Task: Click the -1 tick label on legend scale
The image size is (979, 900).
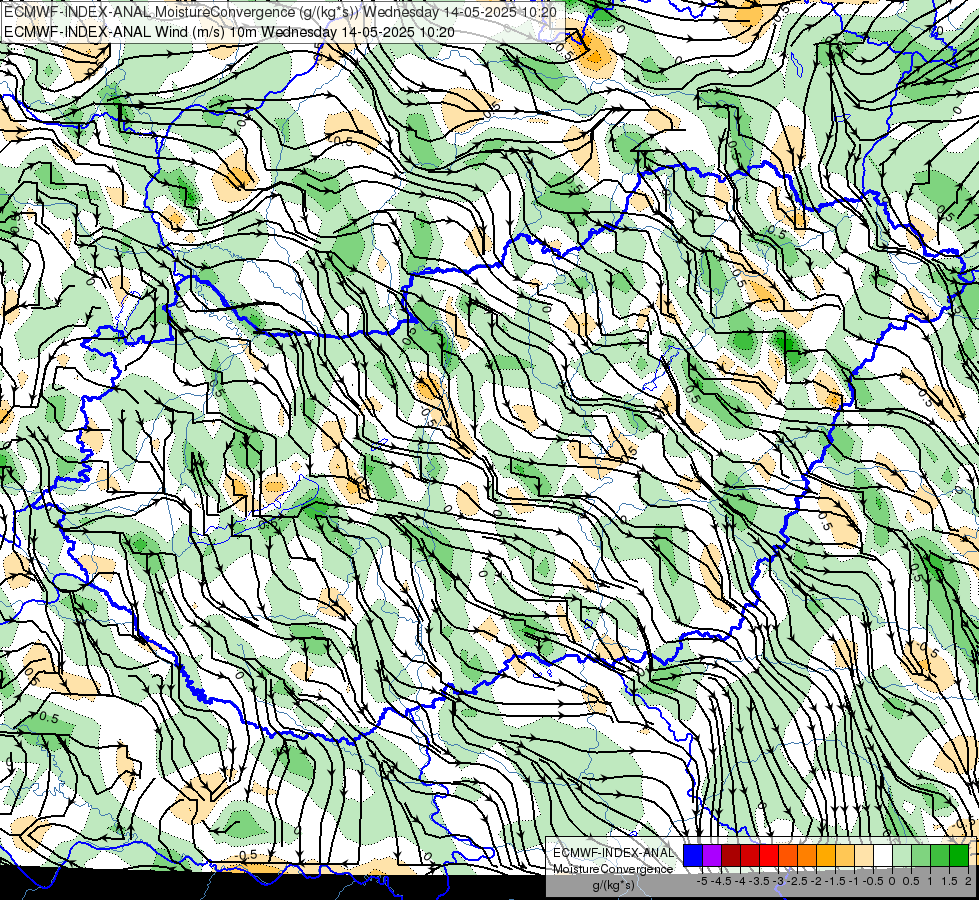Action: pyautogui.click(x=854, y=881)
